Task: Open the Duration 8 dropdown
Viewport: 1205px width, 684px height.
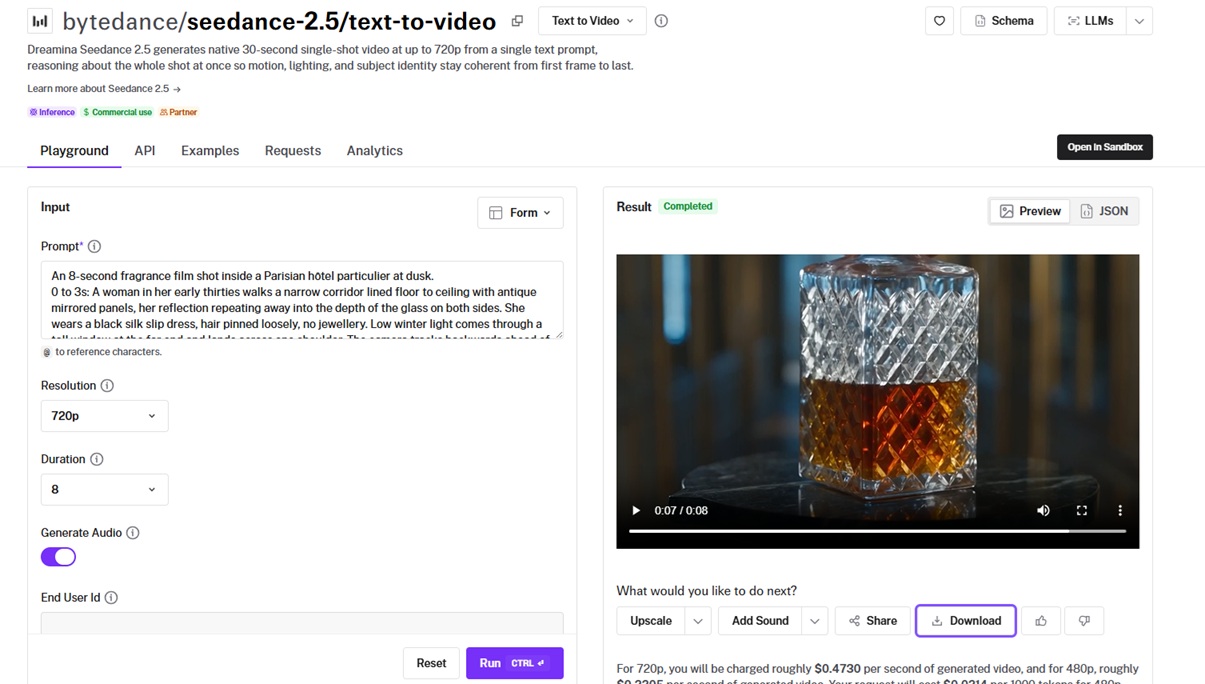Action: pos(104,490)
